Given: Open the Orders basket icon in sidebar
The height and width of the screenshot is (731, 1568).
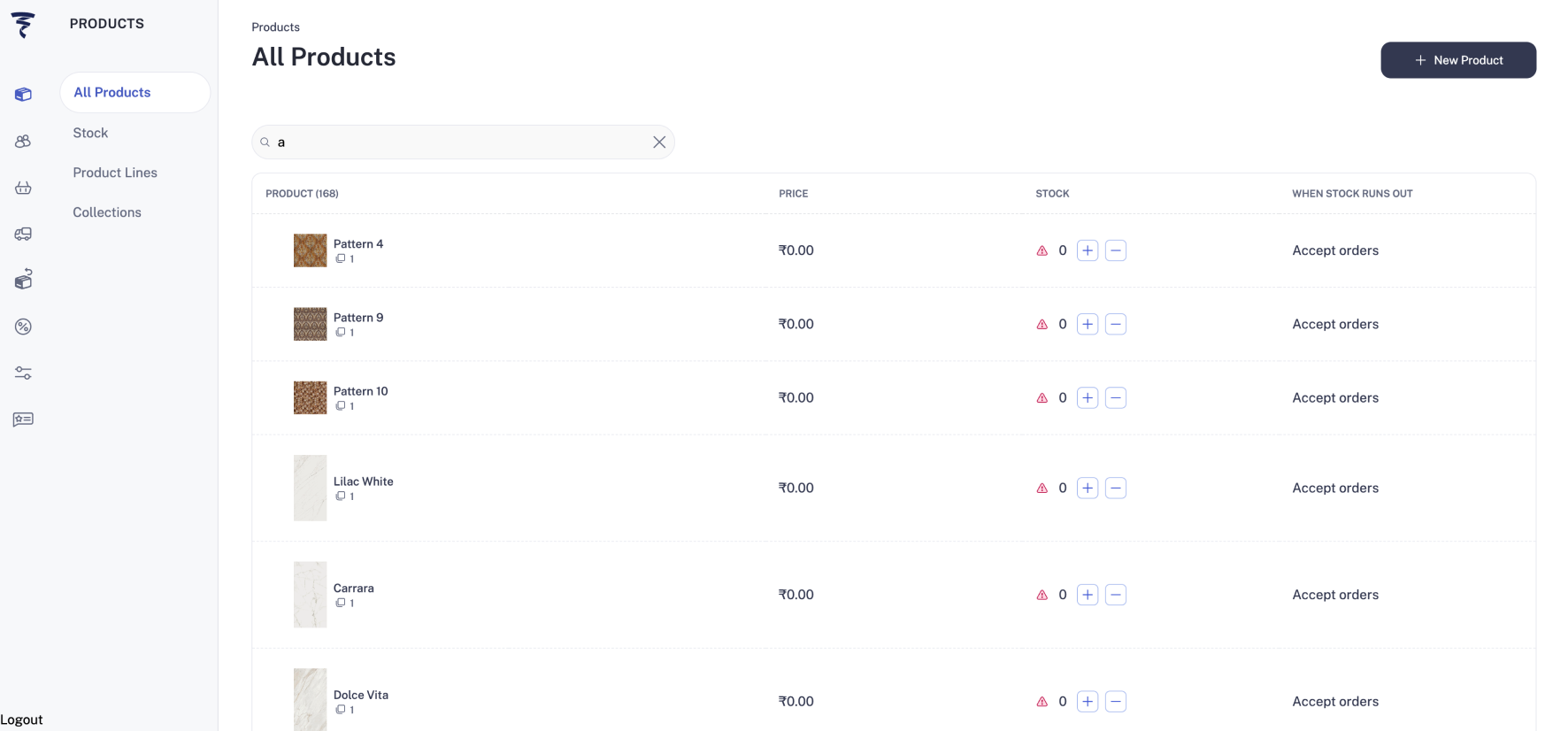Looking at the screenshot, I should (23, 188).
